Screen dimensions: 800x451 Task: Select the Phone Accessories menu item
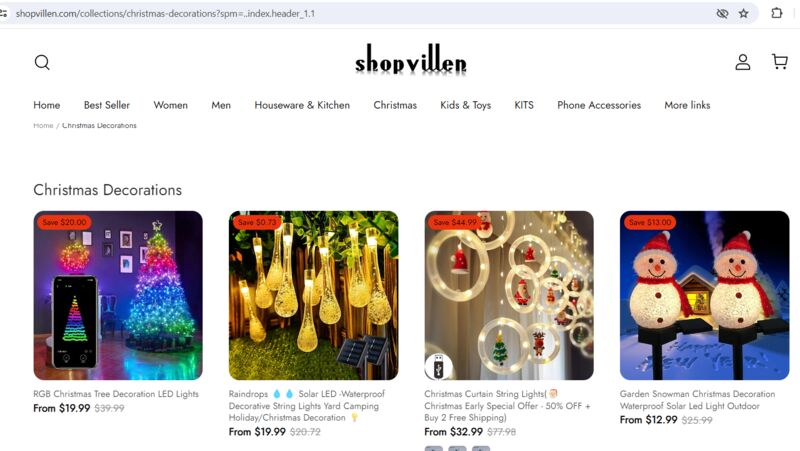tap(598, 105)
